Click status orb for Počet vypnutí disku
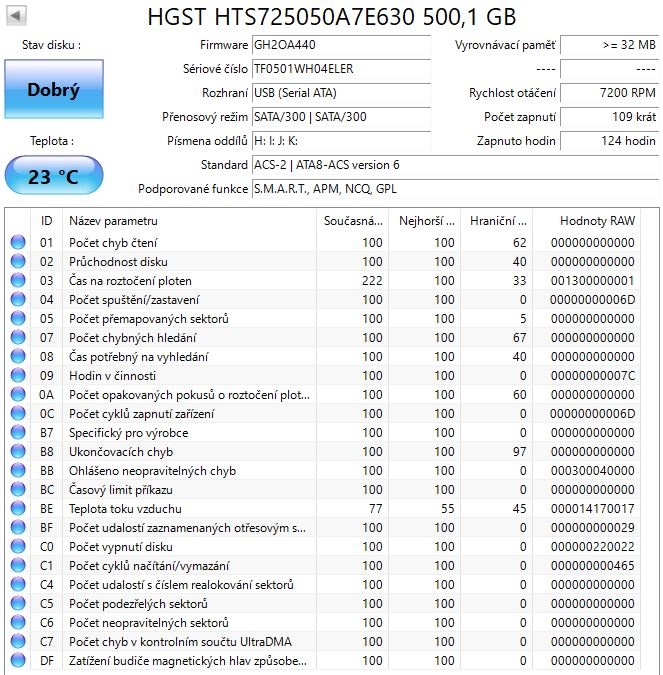This screenshot has width=663, height=675. (18, 546)
